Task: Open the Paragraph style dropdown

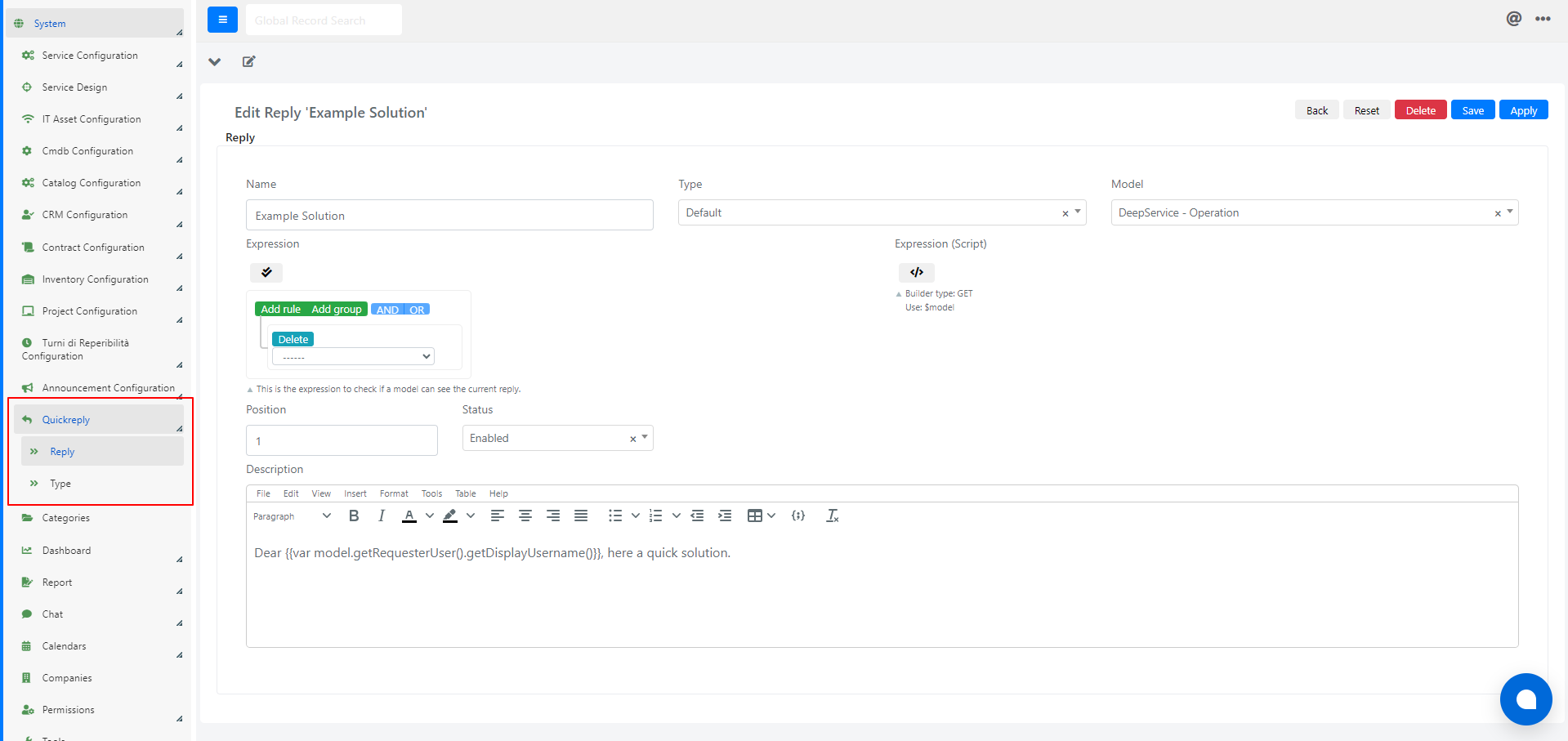Action: coord(292,516)
